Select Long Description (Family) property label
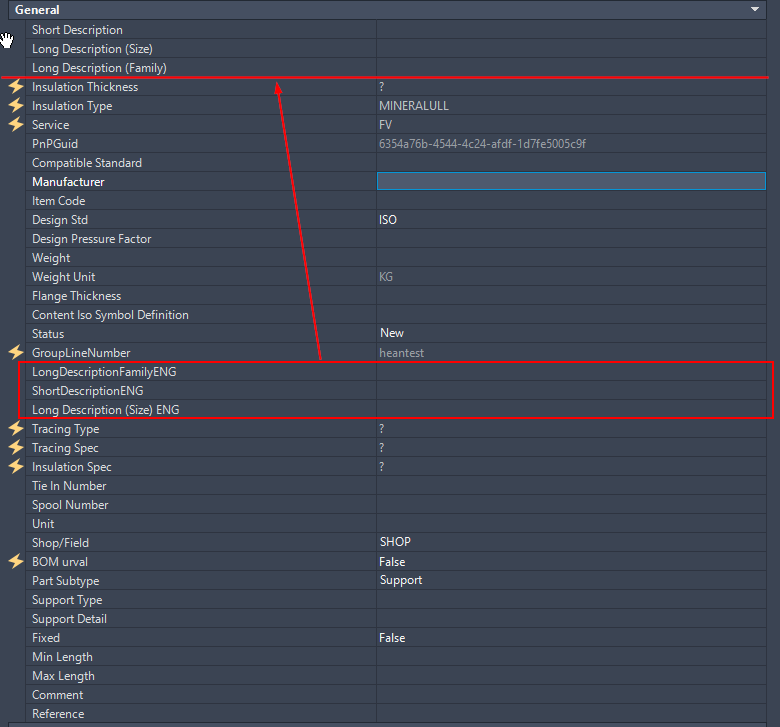This screenshot has height=727, width=780. point(99,68)
